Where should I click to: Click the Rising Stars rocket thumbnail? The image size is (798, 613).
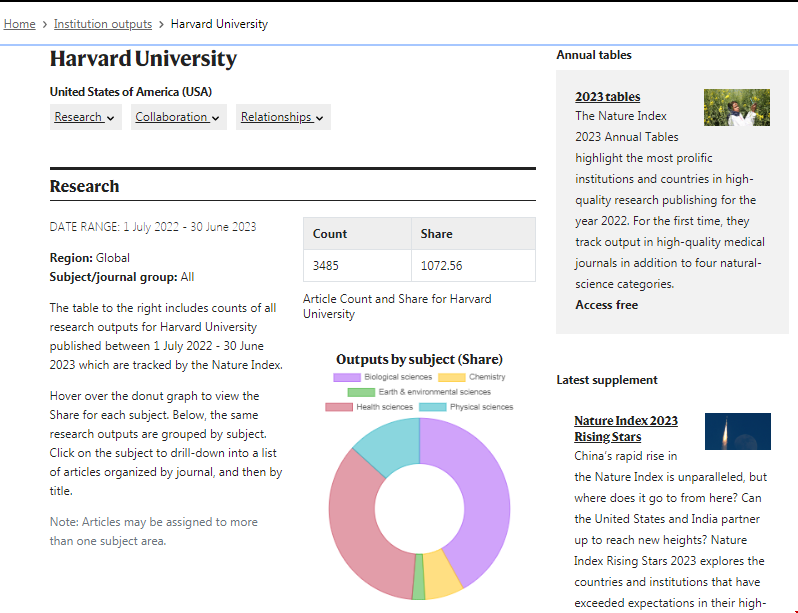point(737,431)
